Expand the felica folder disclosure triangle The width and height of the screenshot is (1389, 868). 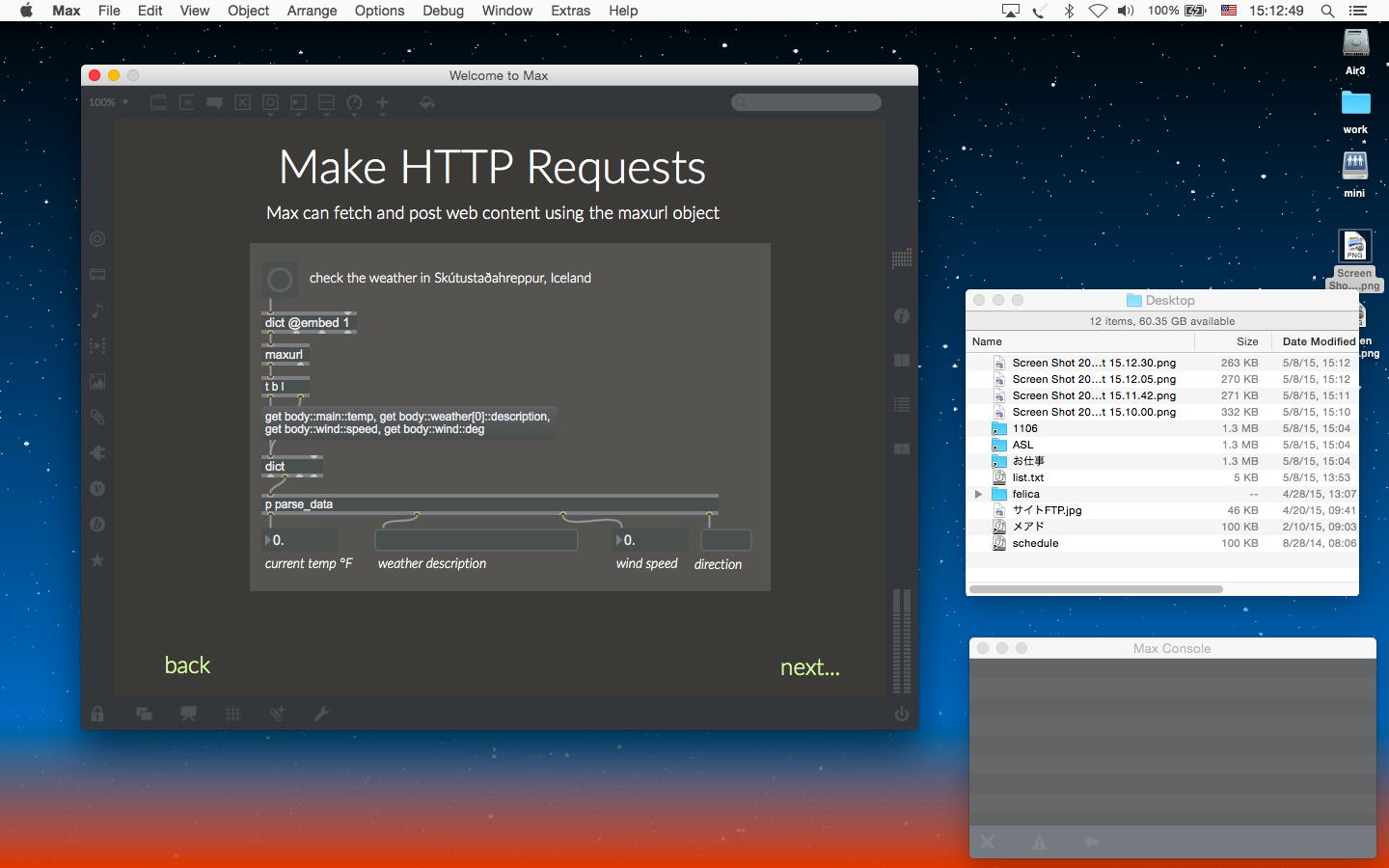[978, 494]
